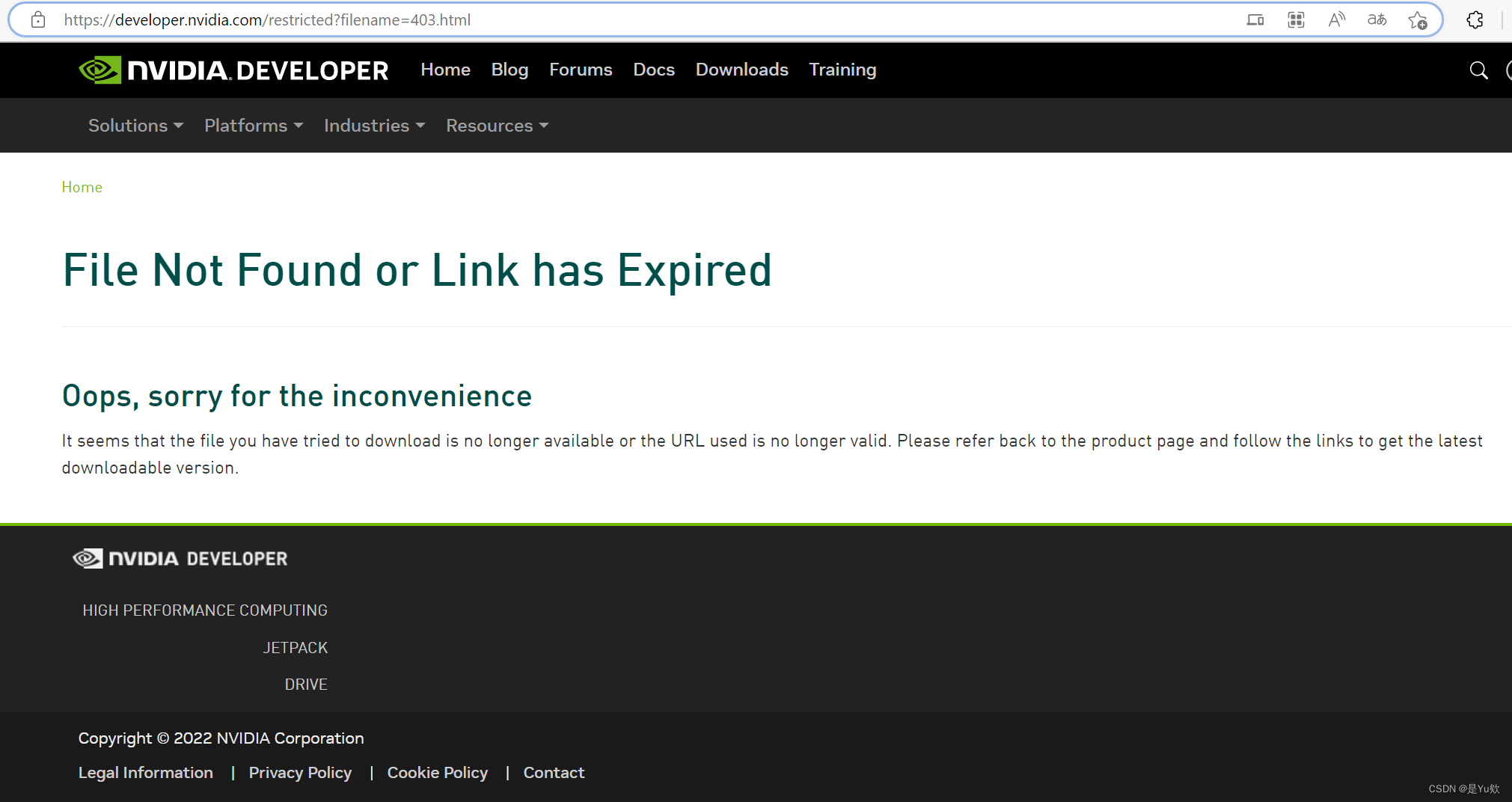Open Privacy Policy link
This screenshot has width=1512, height=802.
tap(300, 773)
